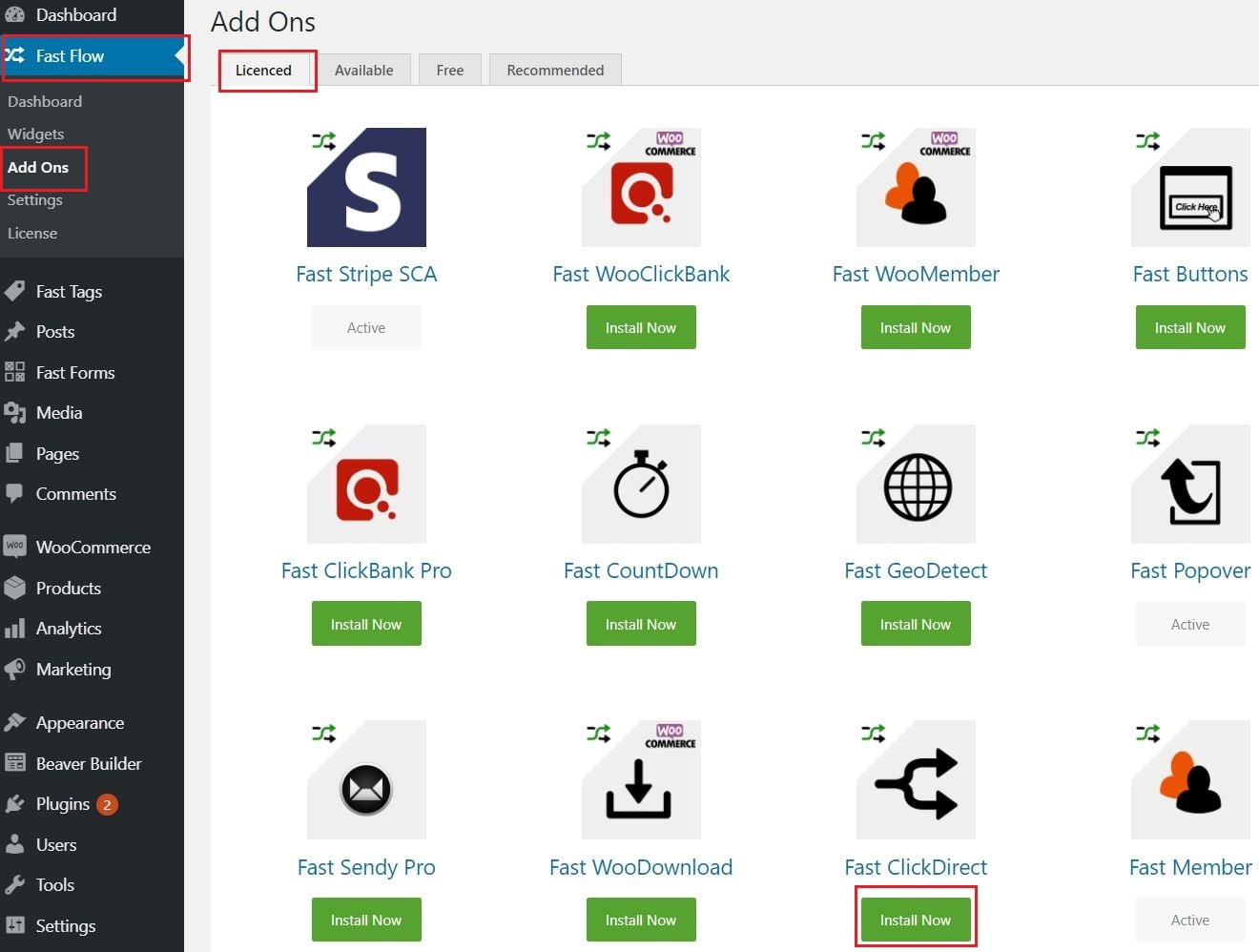The width and height of the screenshot is (1259, 952).
Task: Switch to the Licenced tab
Action: pyautogui.click(x=263, y=70)
